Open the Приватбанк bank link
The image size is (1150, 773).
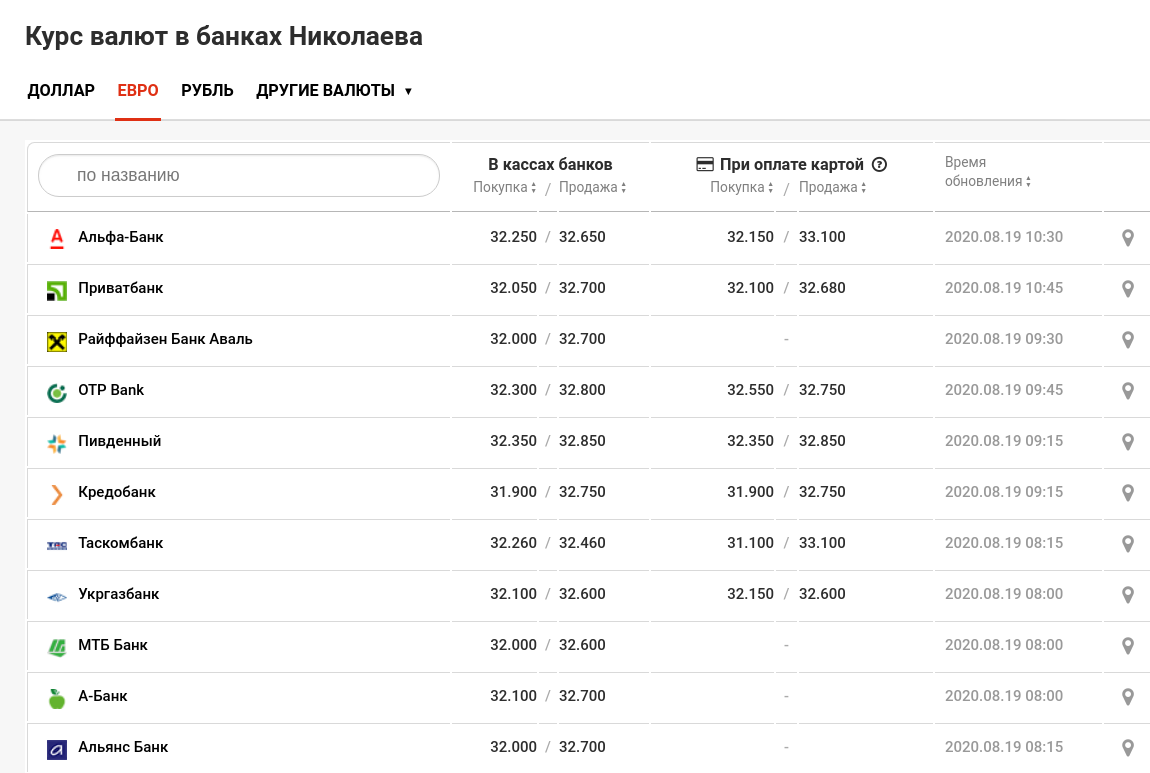coord(120,288)
